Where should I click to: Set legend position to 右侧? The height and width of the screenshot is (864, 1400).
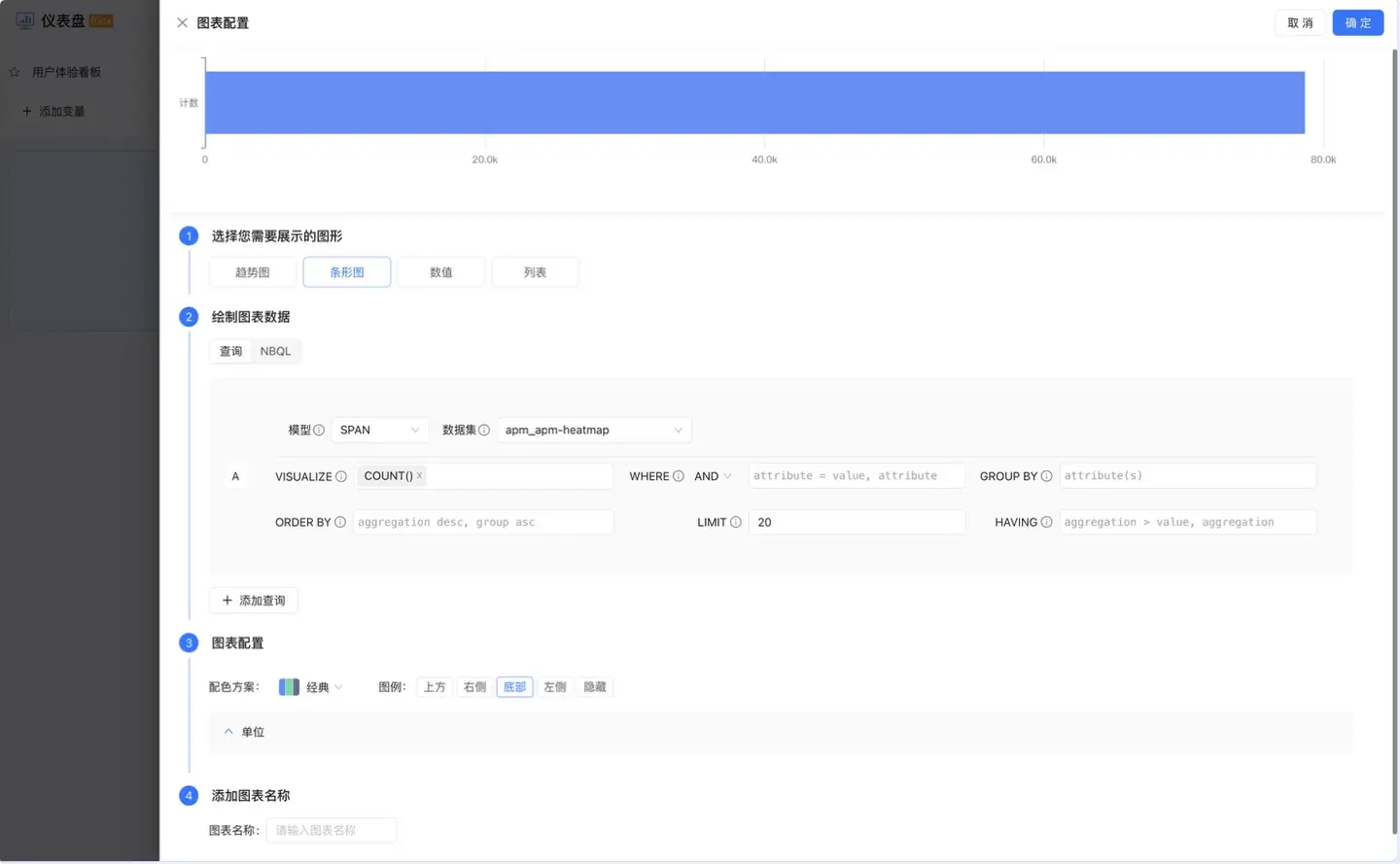click(x=474, y=687)
